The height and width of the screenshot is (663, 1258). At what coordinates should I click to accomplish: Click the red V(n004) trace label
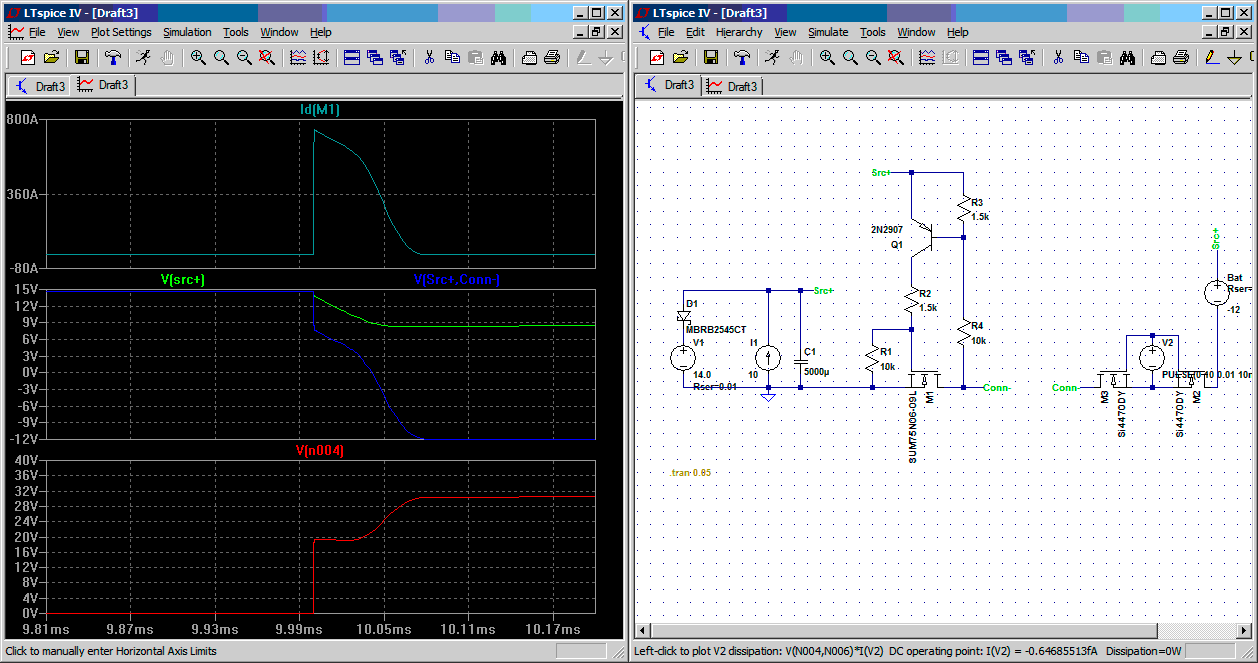click(320, 451)
